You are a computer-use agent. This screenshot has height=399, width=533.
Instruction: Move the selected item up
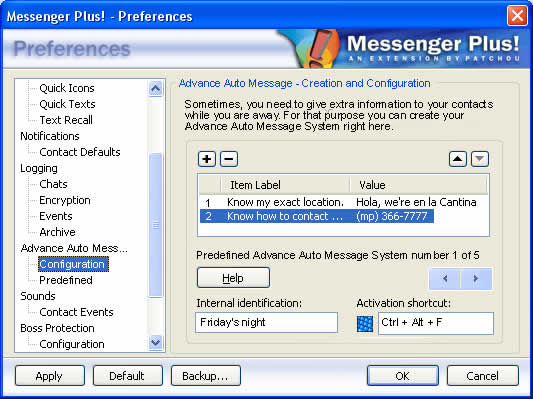point(458,159)
